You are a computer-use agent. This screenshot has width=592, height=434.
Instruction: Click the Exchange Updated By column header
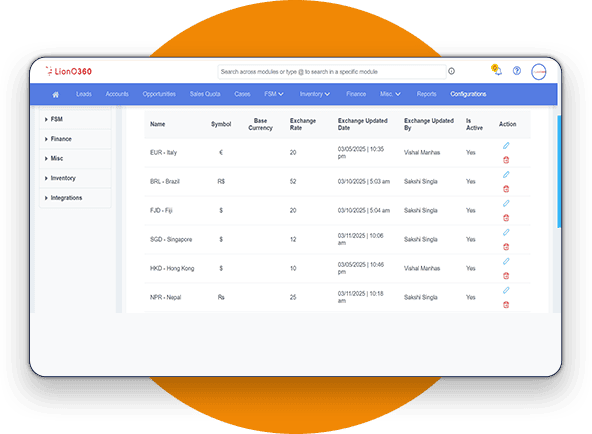point(429,124)
